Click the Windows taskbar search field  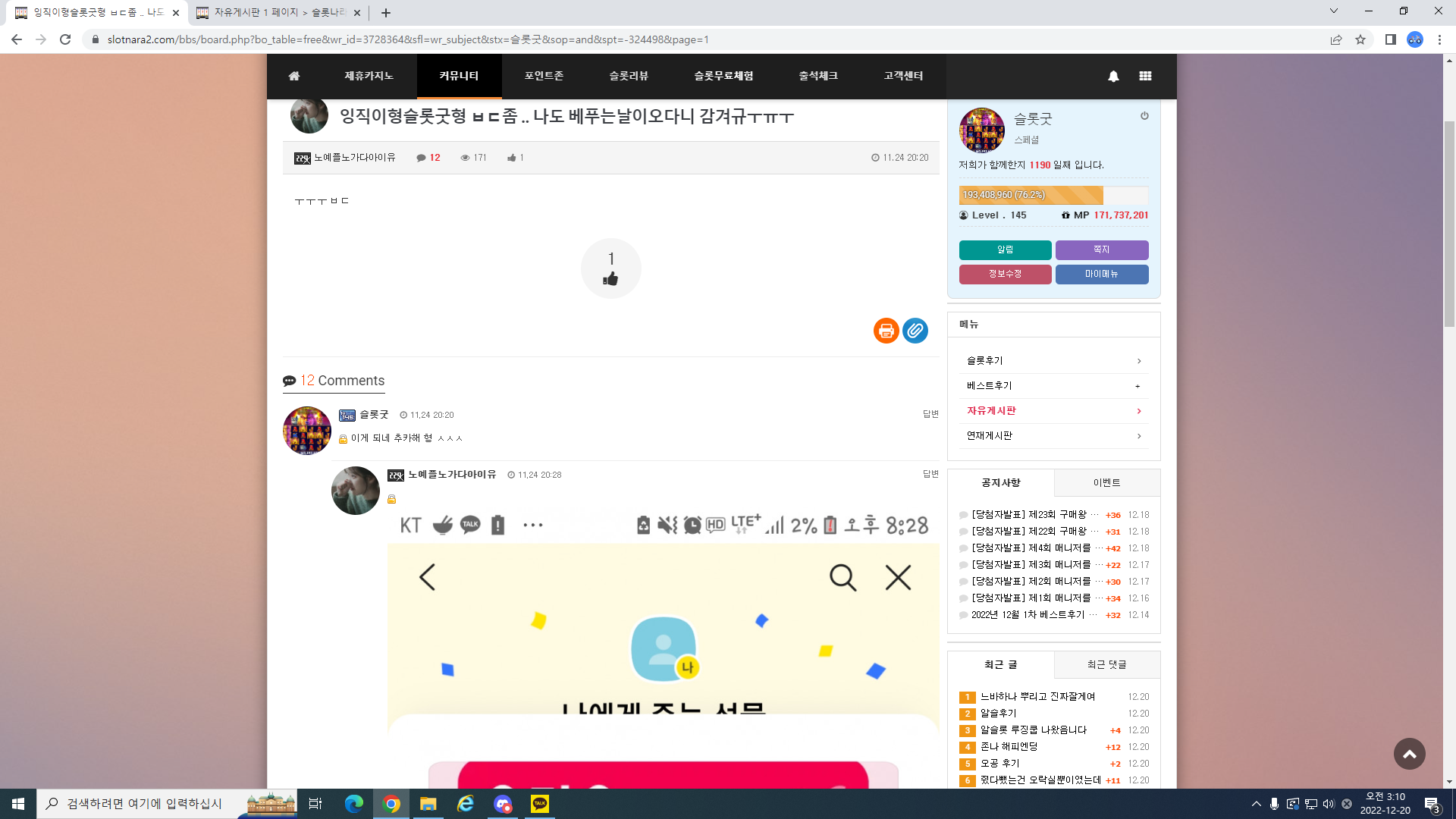tap(144, 804)
